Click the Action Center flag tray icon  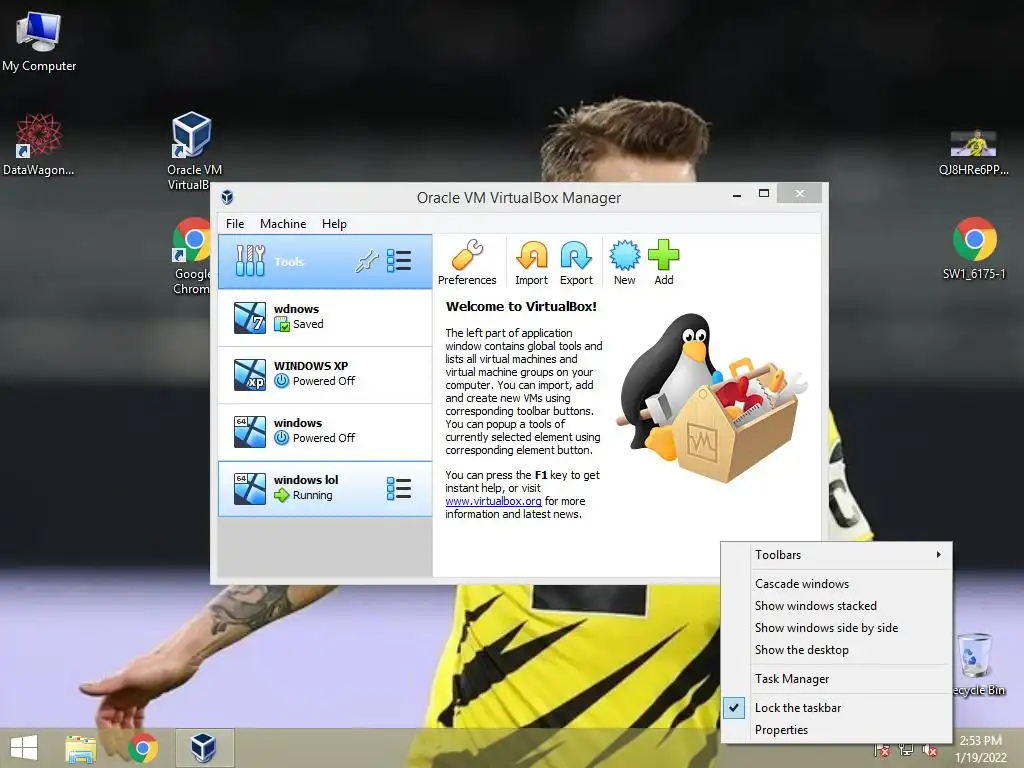pyautogui.click(x=882, y=750)
